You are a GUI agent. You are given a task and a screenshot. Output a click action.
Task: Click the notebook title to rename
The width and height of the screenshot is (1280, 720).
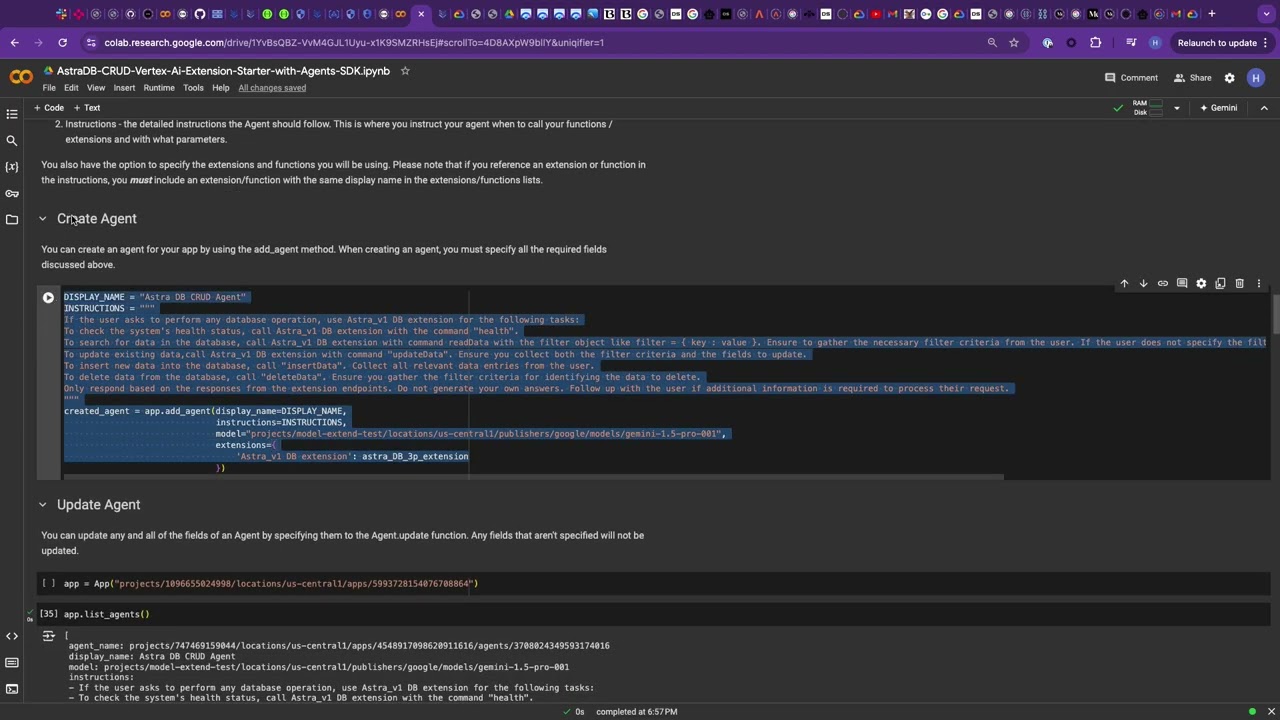[223, 71]
